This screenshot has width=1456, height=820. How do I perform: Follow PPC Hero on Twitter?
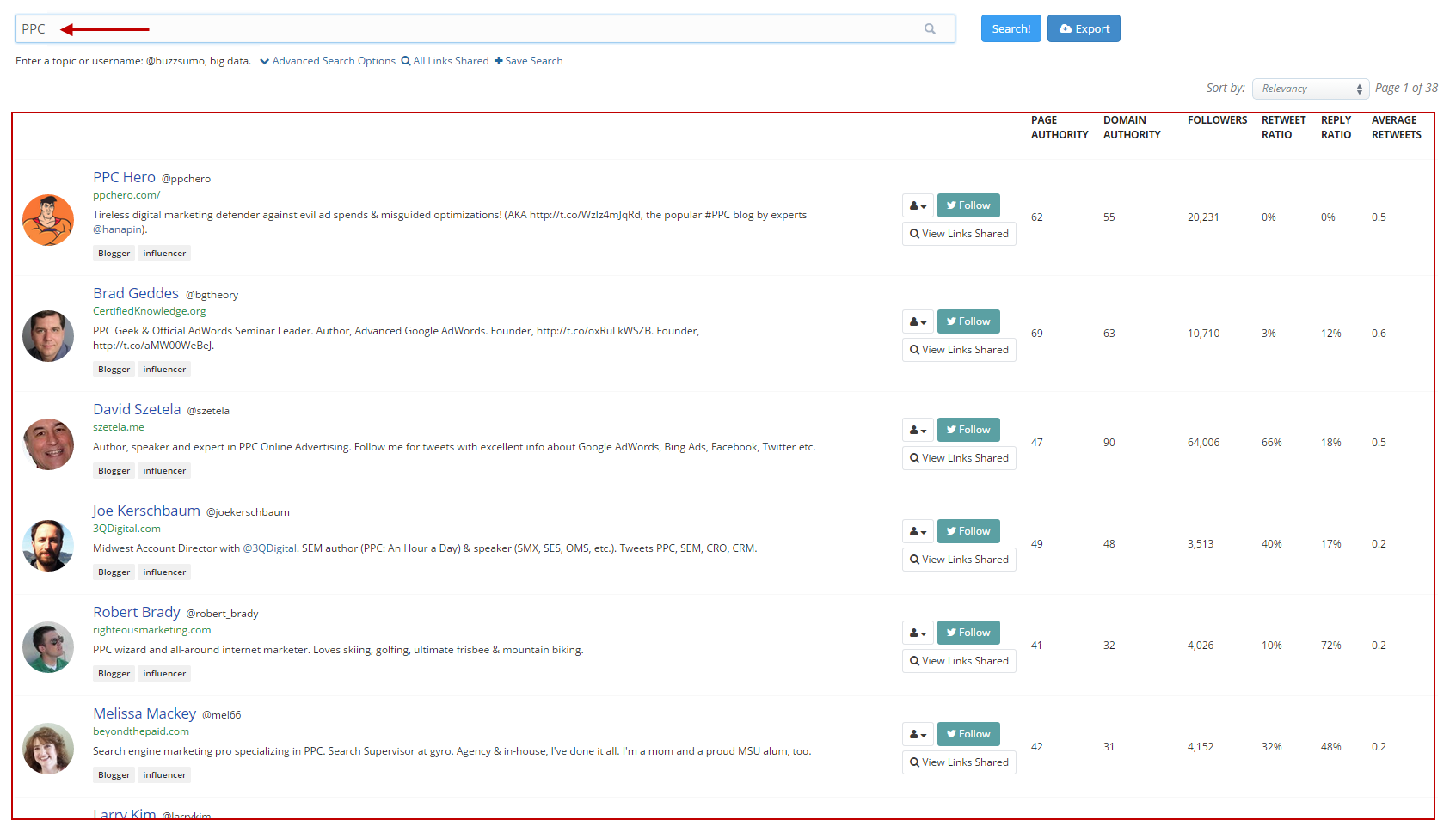tap(968, 205)
